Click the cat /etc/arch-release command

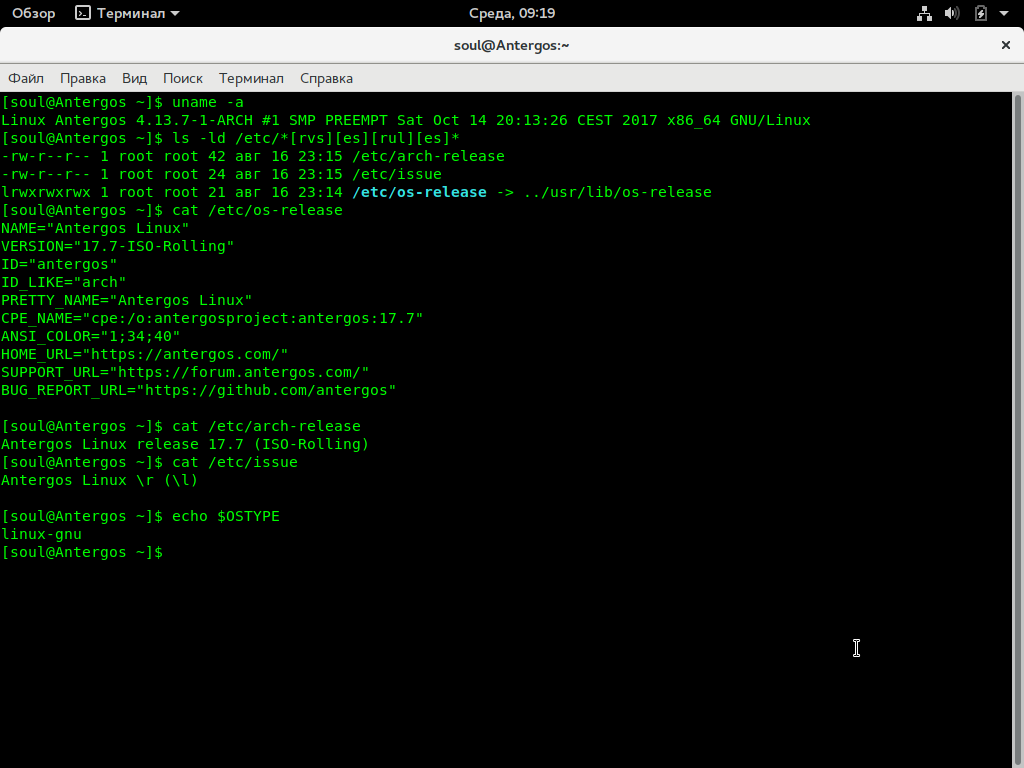click(266, 426)
